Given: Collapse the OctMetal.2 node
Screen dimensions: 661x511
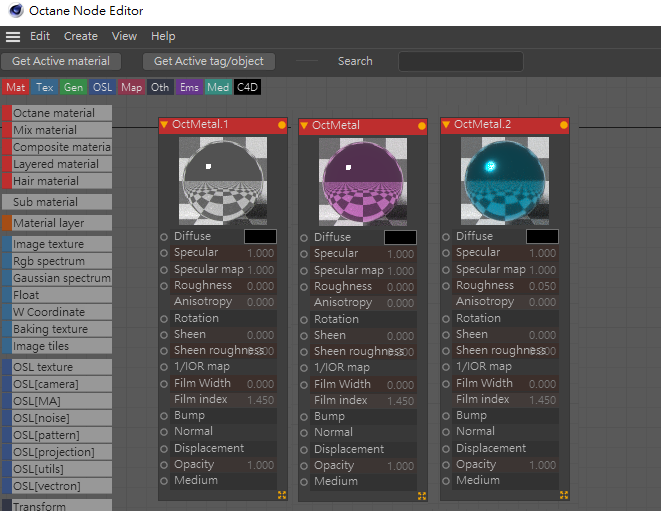Looking at the screenshot, I should click(x=446, y=124).
